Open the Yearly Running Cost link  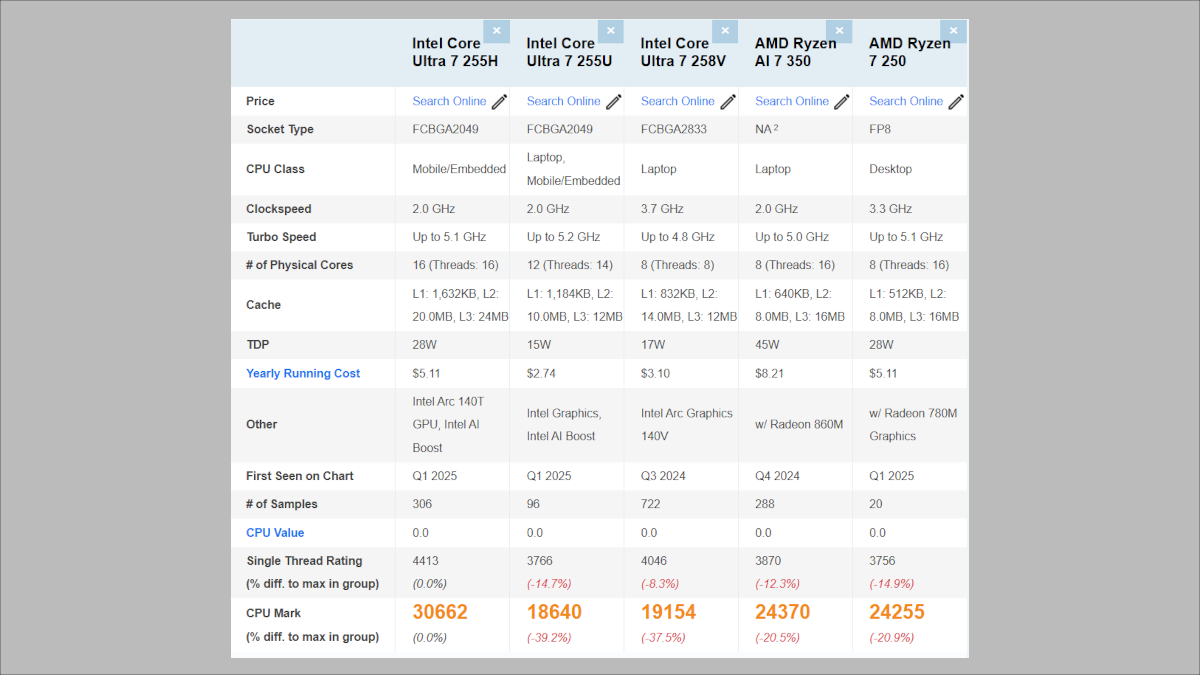[303, 373]
